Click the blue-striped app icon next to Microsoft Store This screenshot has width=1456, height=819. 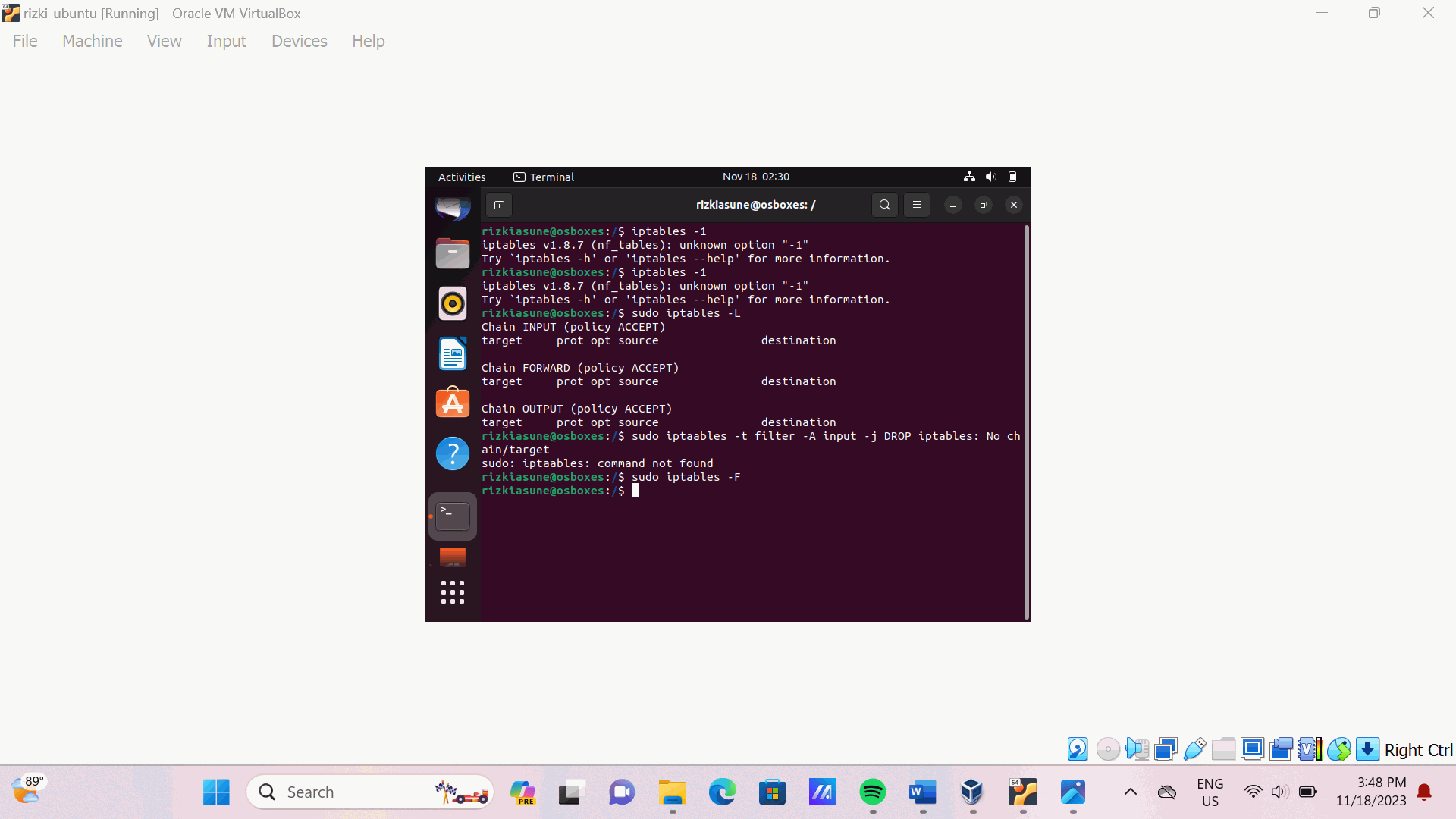pos(822,792)
